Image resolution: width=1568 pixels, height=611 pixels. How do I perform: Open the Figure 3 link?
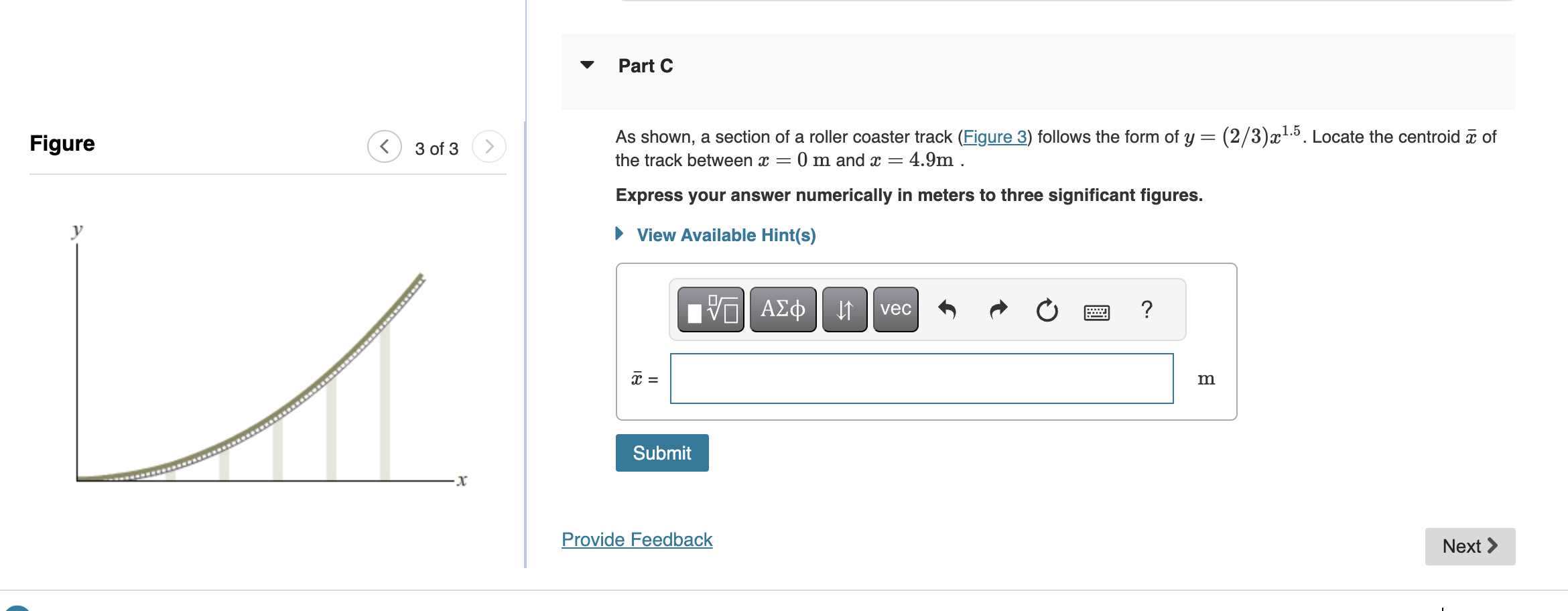996,137
